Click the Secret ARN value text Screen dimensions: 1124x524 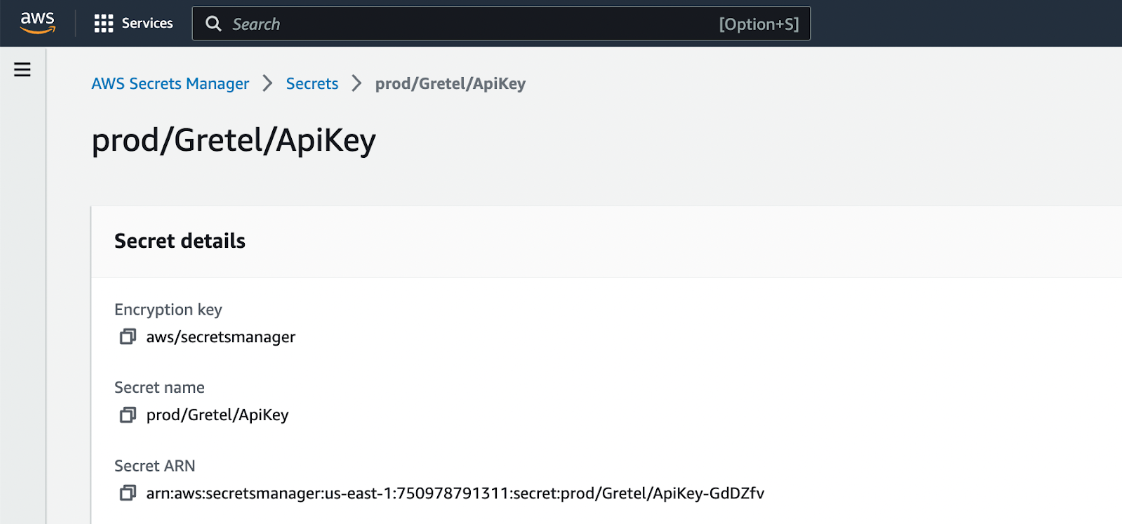click(x=455, y=493)
